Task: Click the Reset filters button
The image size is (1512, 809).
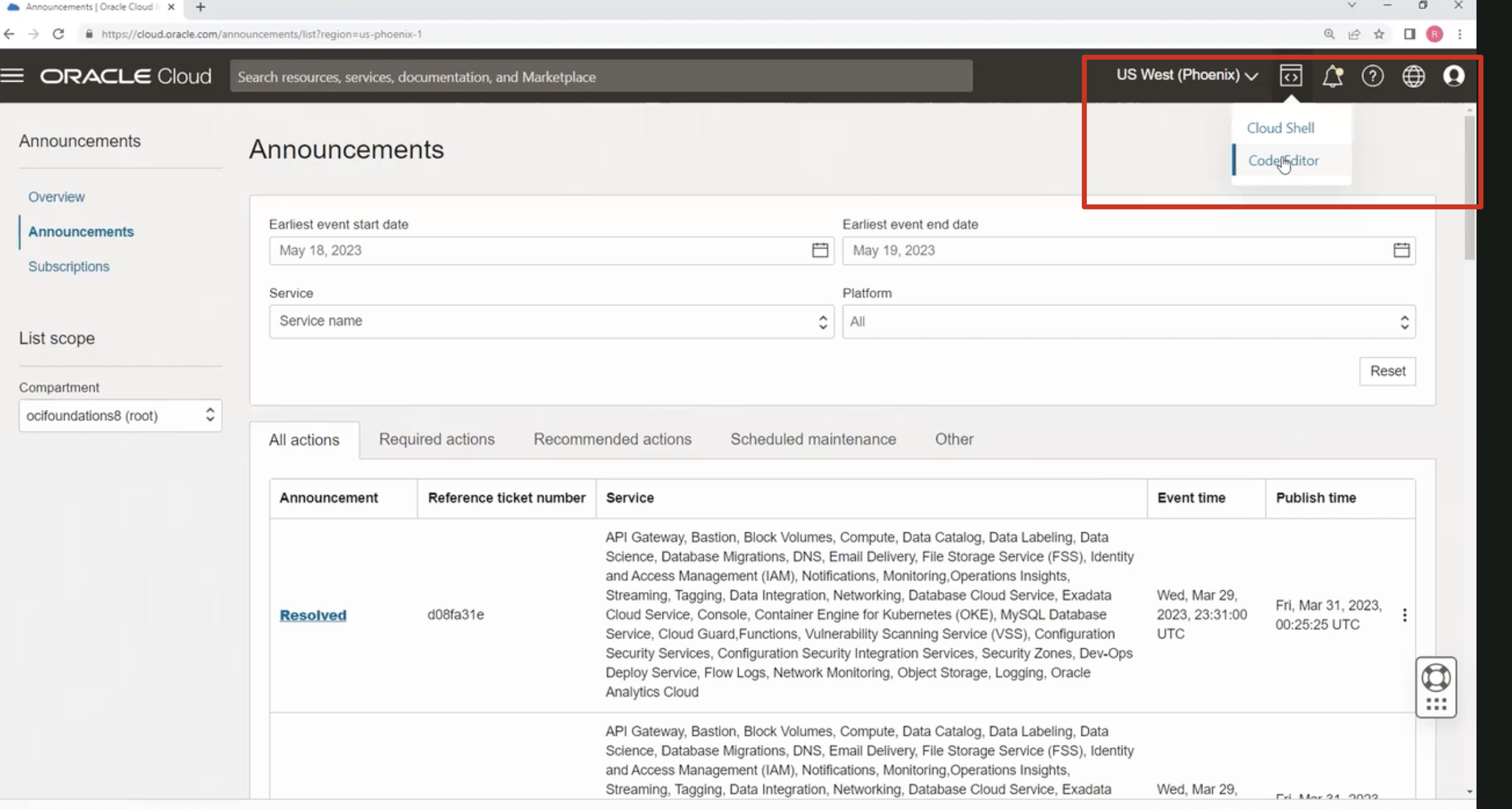Action: point(1387,371)
